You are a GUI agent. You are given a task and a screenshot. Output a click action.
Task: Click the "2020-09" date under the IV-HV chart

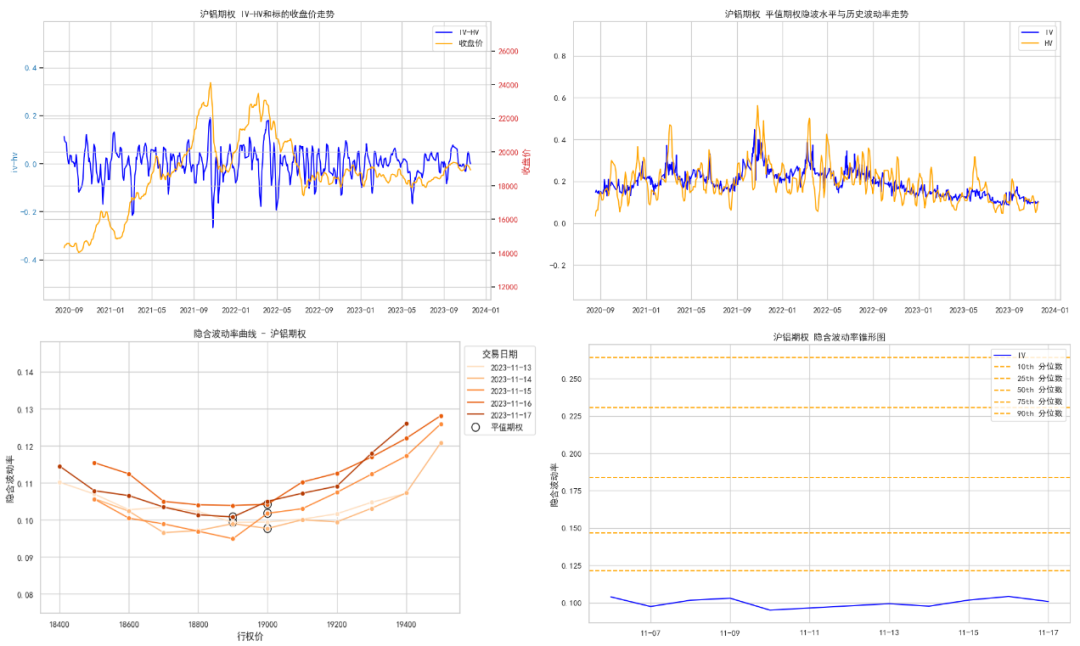point(69,311)
